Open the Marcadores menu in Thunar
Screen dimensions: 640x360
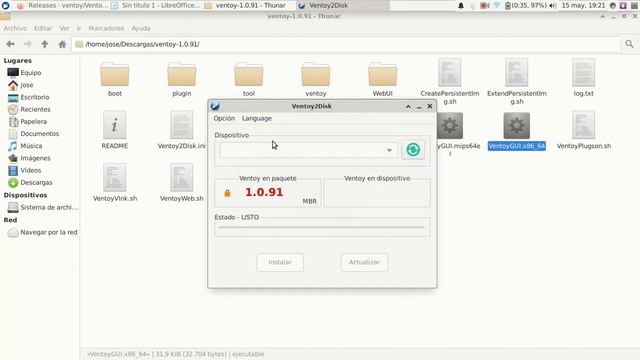click(x=106, y=28)
